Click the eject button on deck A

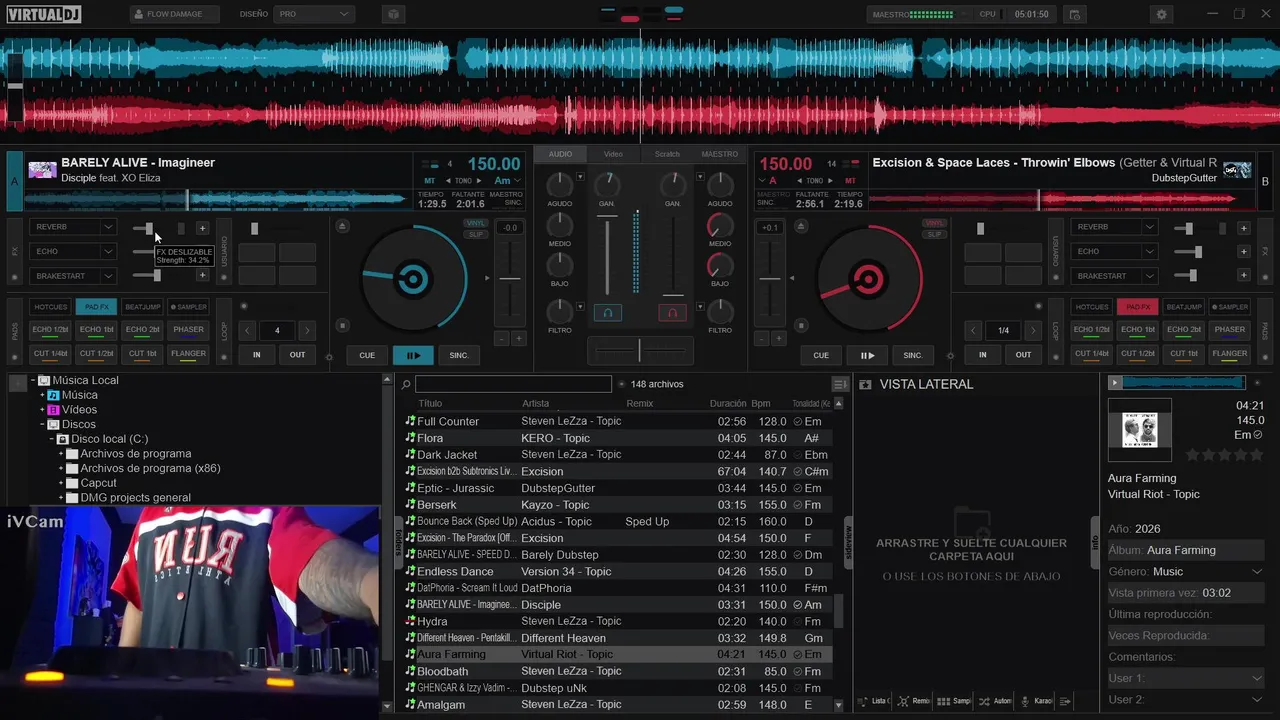coord(343,226)
